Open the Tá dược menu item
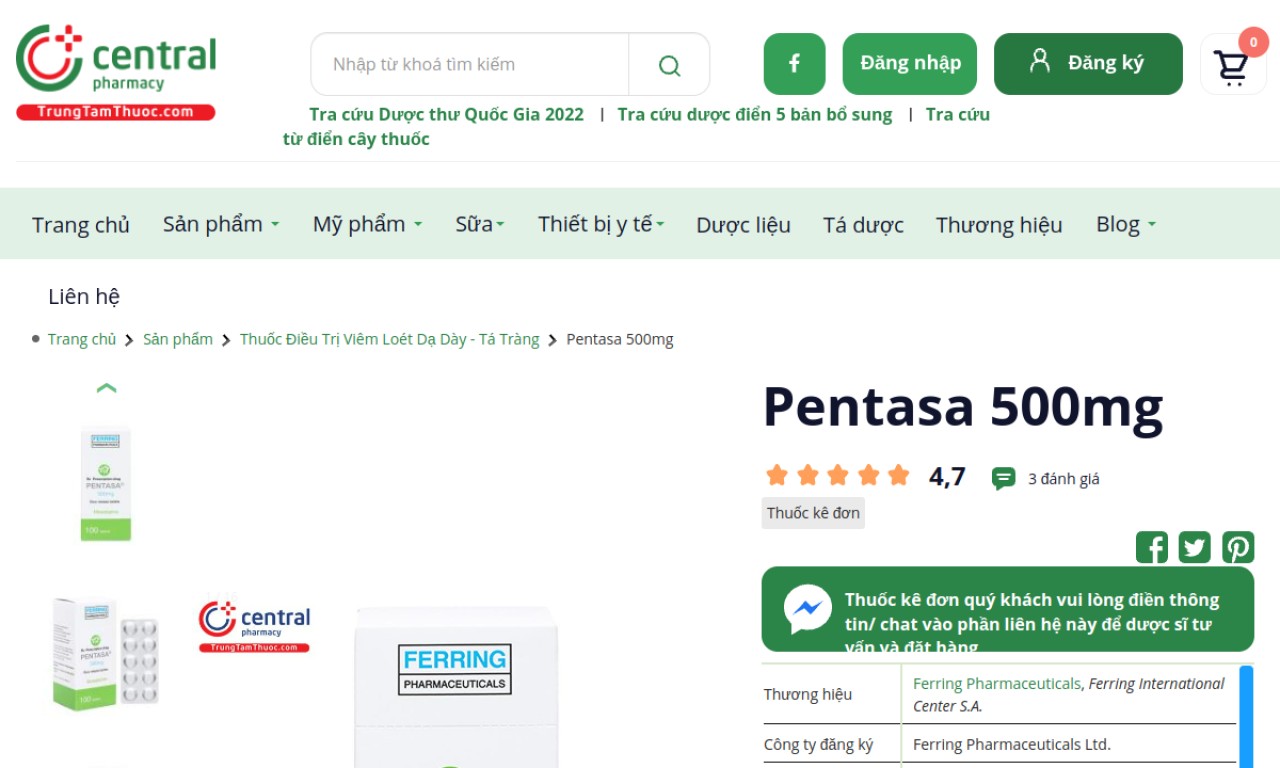This screenshot has height=768, width=1280. click(863, 225)
